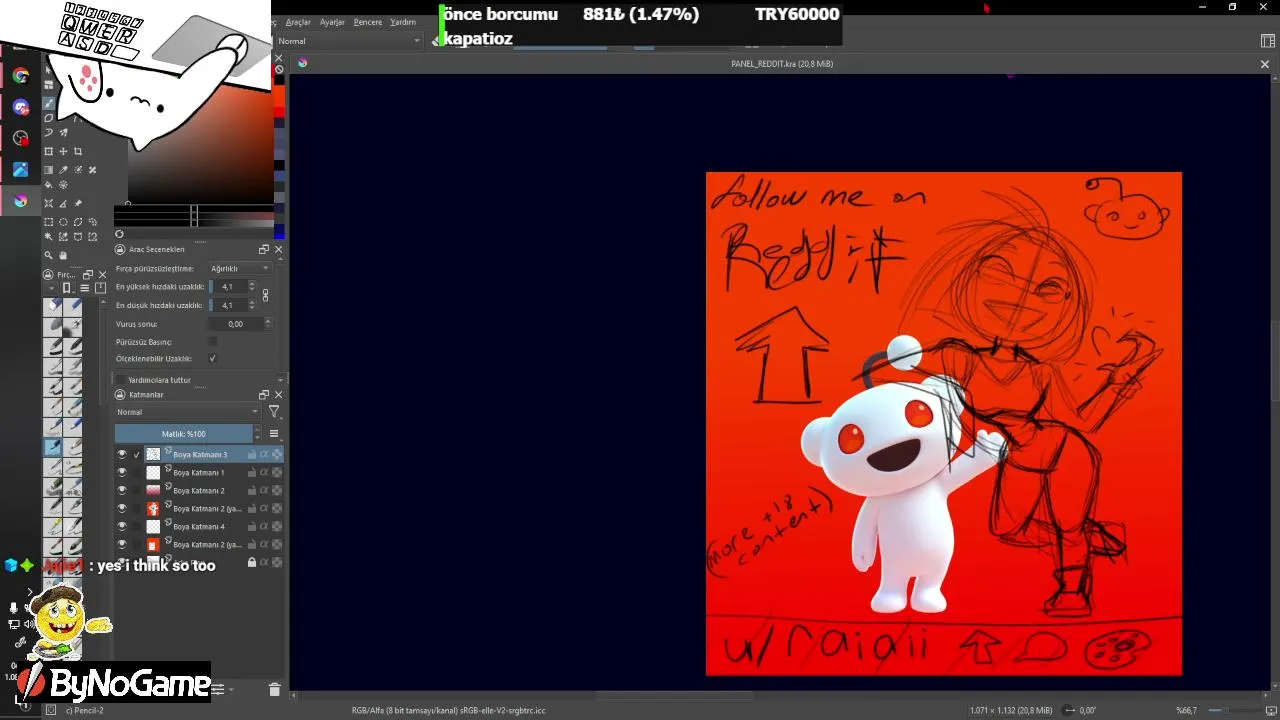Click the layer filter funnel icon

(274, 411)
